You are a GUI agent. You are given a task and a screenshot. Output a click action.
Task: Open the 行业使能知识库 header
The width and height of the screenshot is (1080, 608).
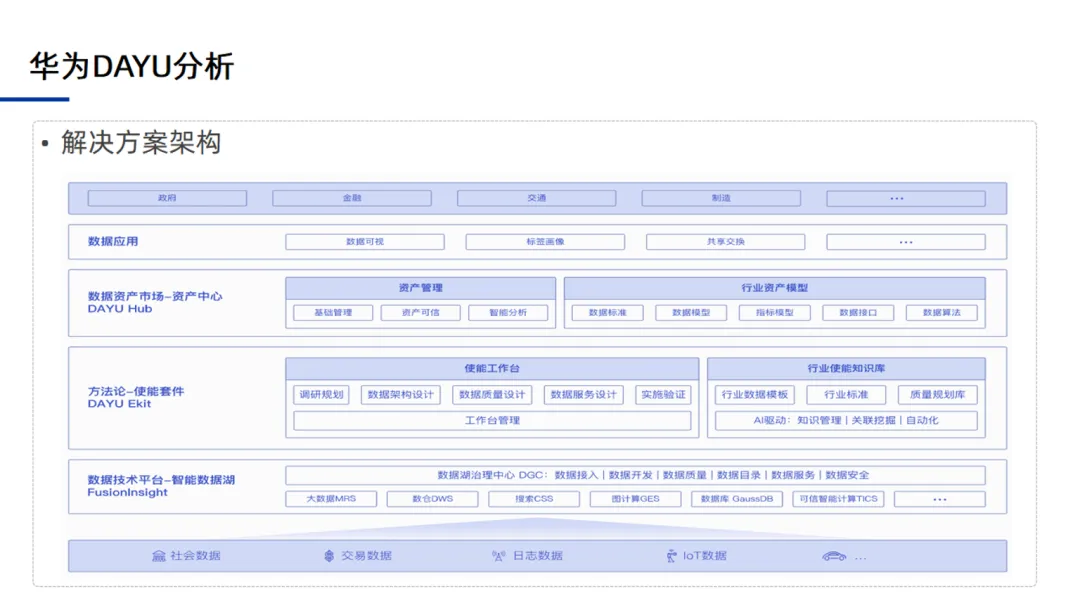(847, 368)
